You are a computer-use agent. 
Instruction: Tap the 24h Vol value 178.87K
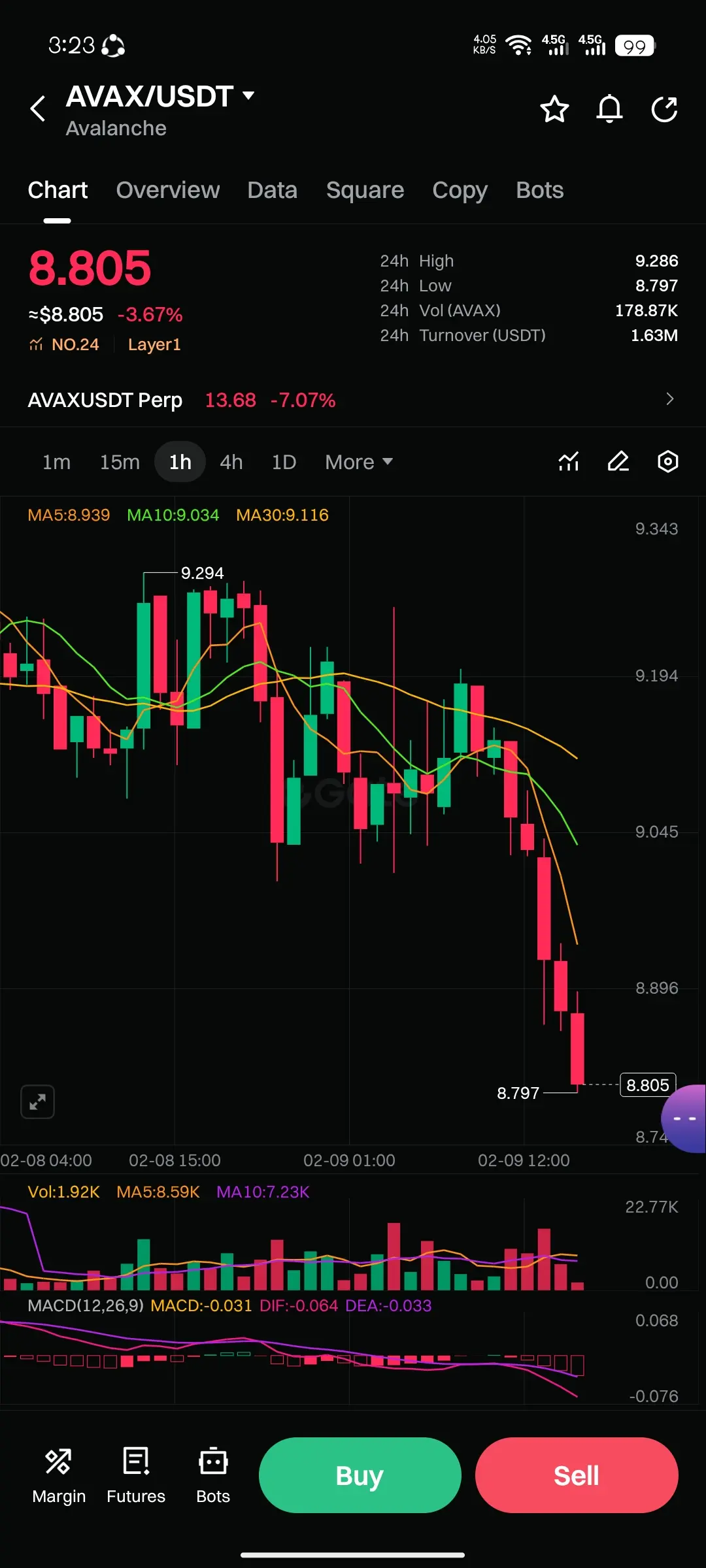click(647, 310)
